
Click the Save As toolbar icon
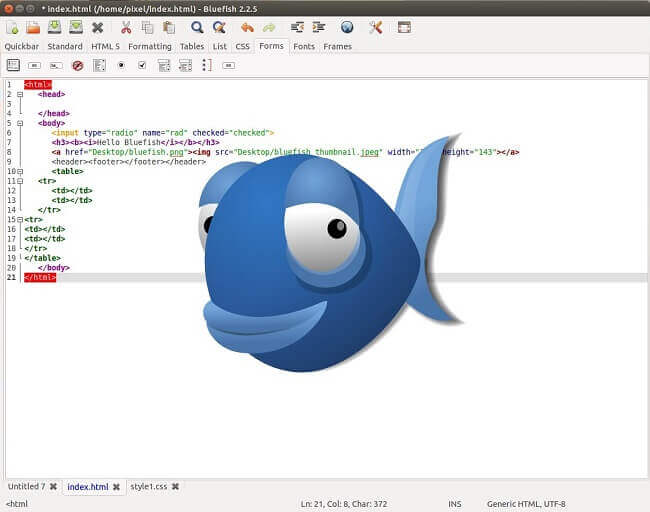(76, 28)
